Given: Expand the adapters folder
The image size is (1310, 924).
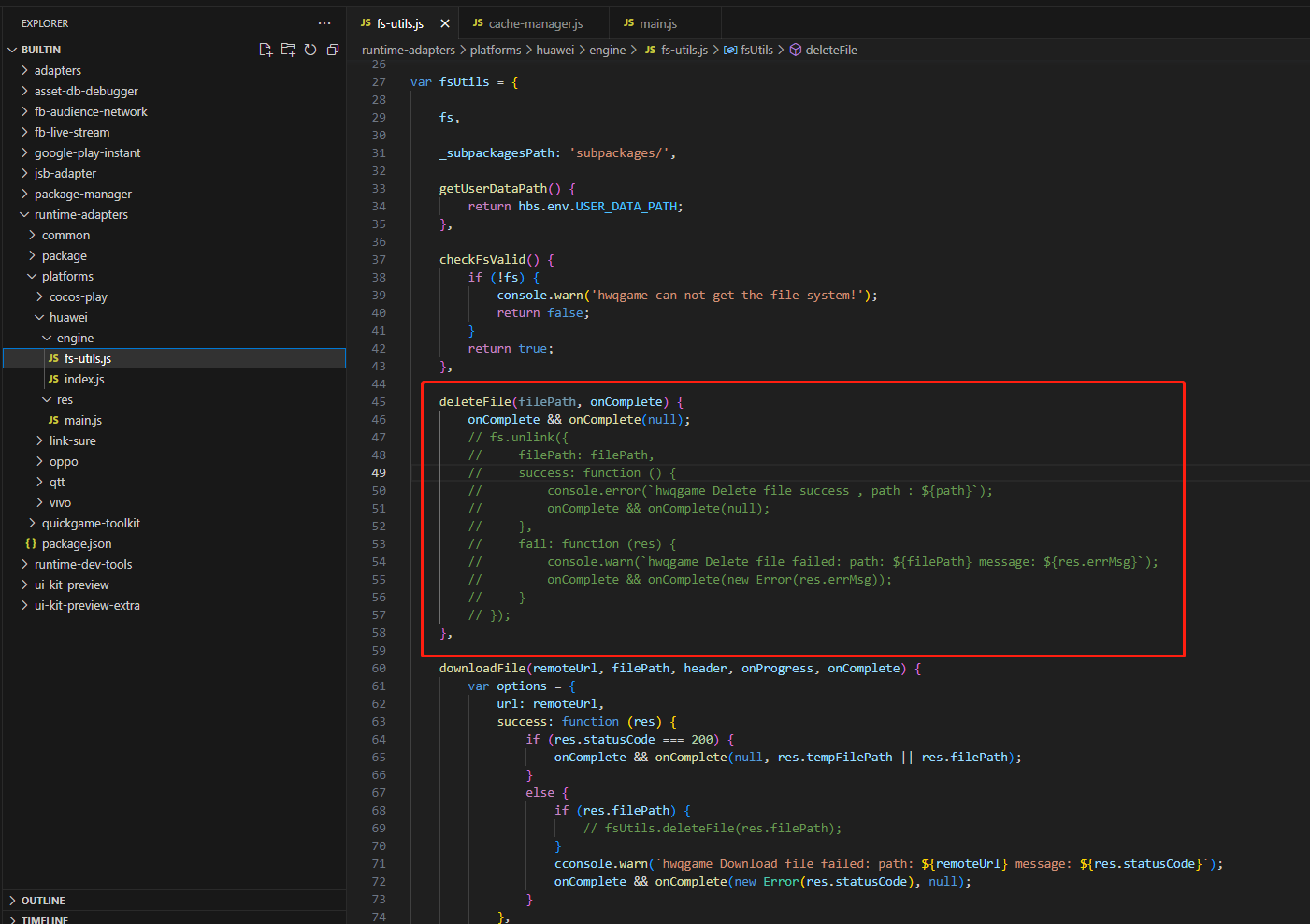Looking at the screenshot, I should 57,70.
